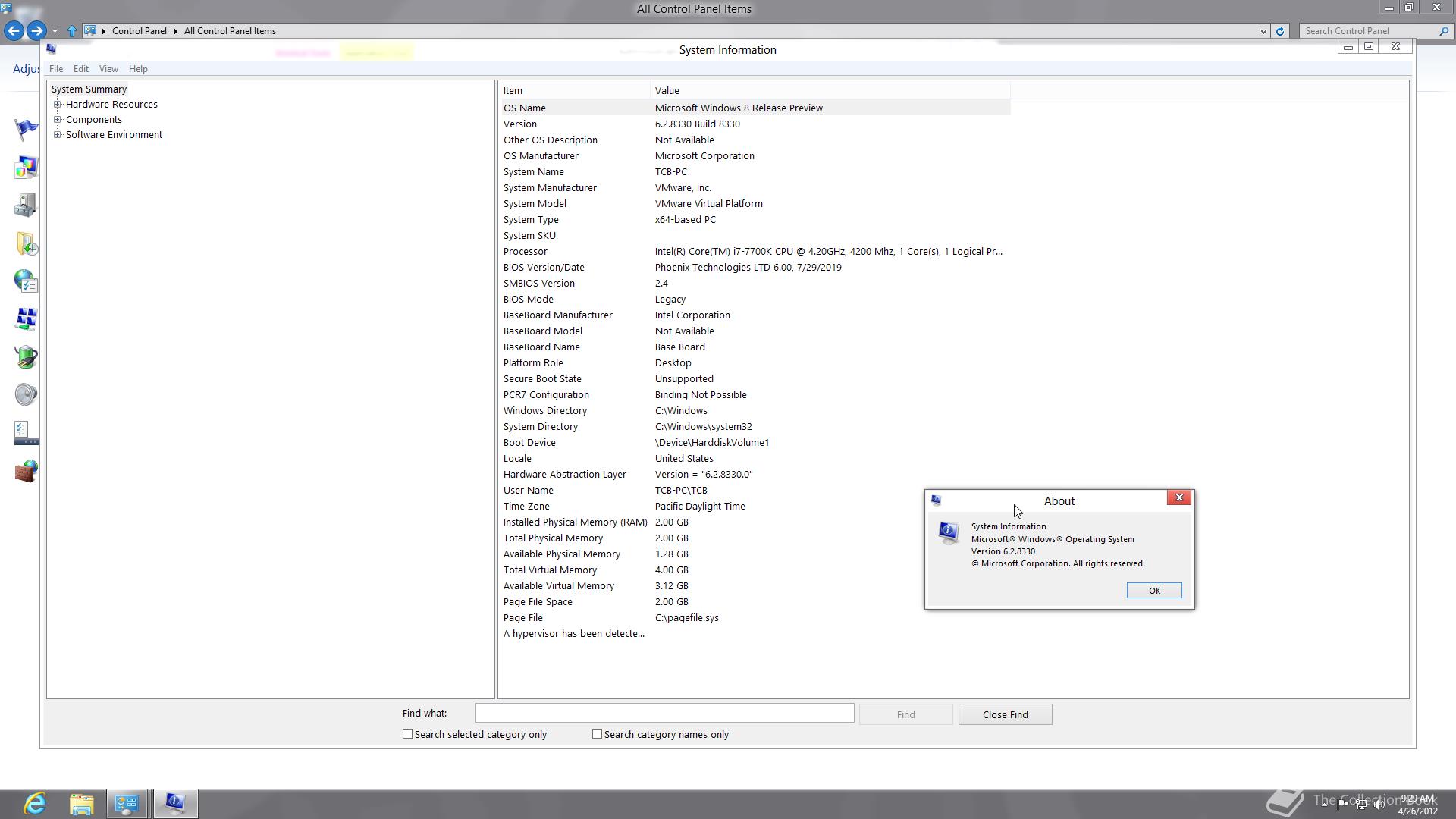Click the search magnifier in Control Panel

(x=1444, y=31)
